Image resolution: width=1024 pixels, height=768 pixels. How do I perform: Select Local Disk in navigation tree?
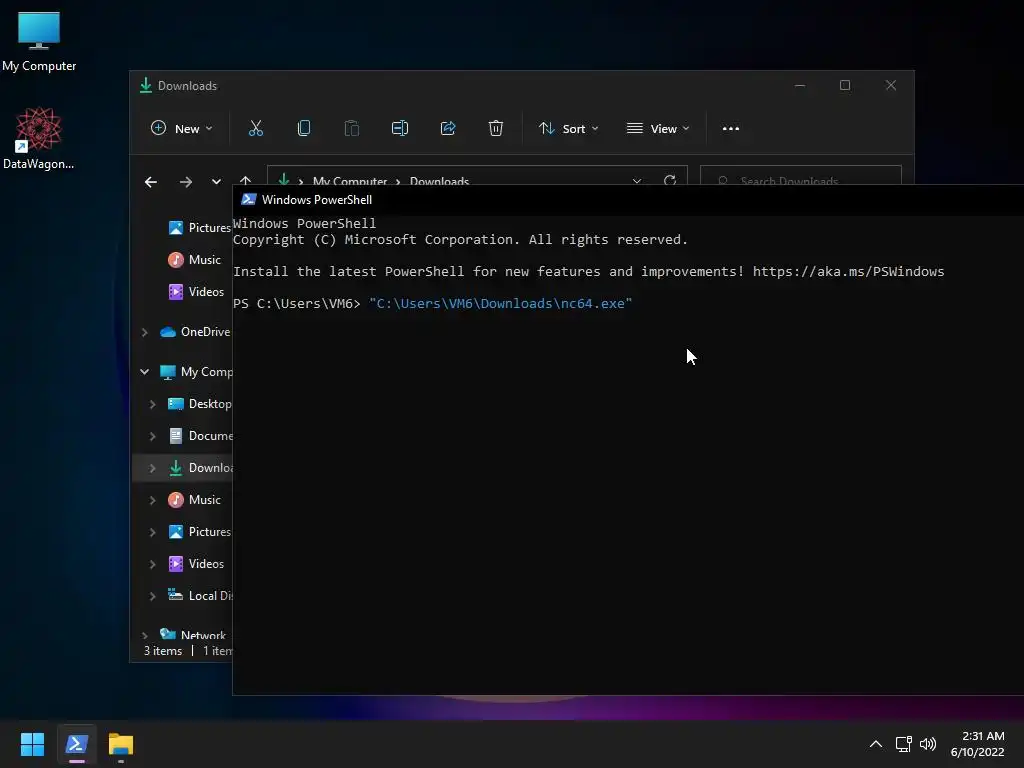tap(200, 596)
